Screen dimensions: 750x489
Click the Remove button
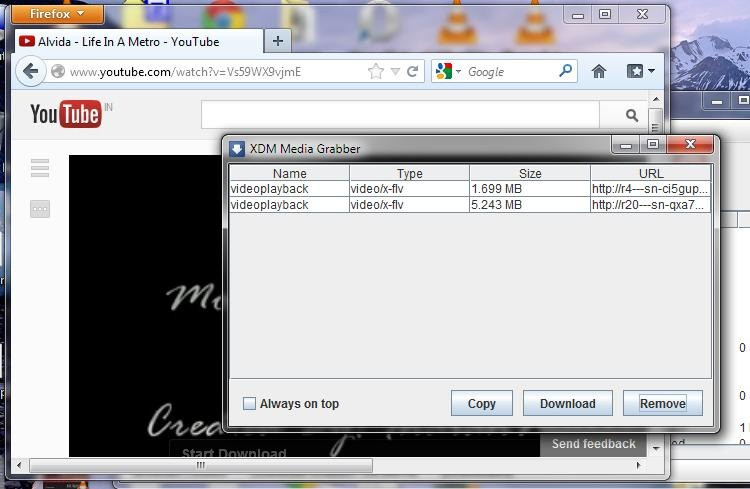click(663, 403)
